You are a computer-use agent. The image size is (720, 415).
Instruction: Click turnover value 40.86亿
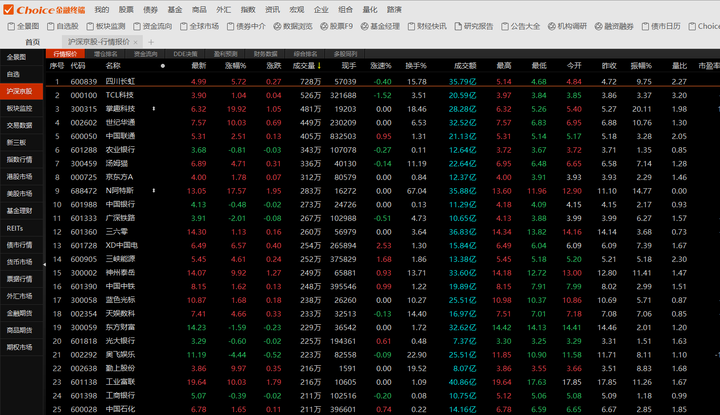click(x=462, y=382)
